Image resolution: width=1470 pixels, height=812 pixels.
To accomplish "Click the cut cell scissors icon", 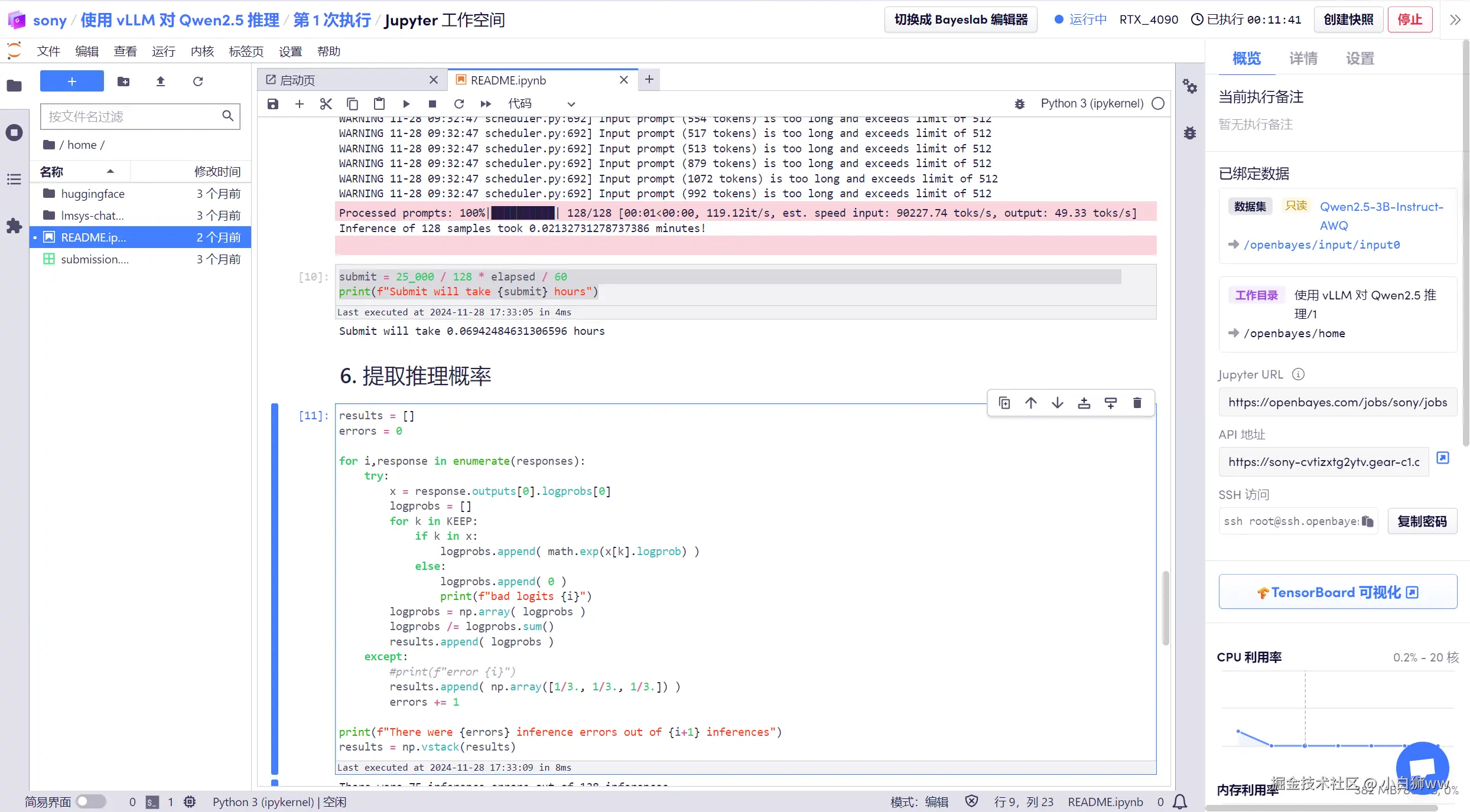I will coord(326,104).
